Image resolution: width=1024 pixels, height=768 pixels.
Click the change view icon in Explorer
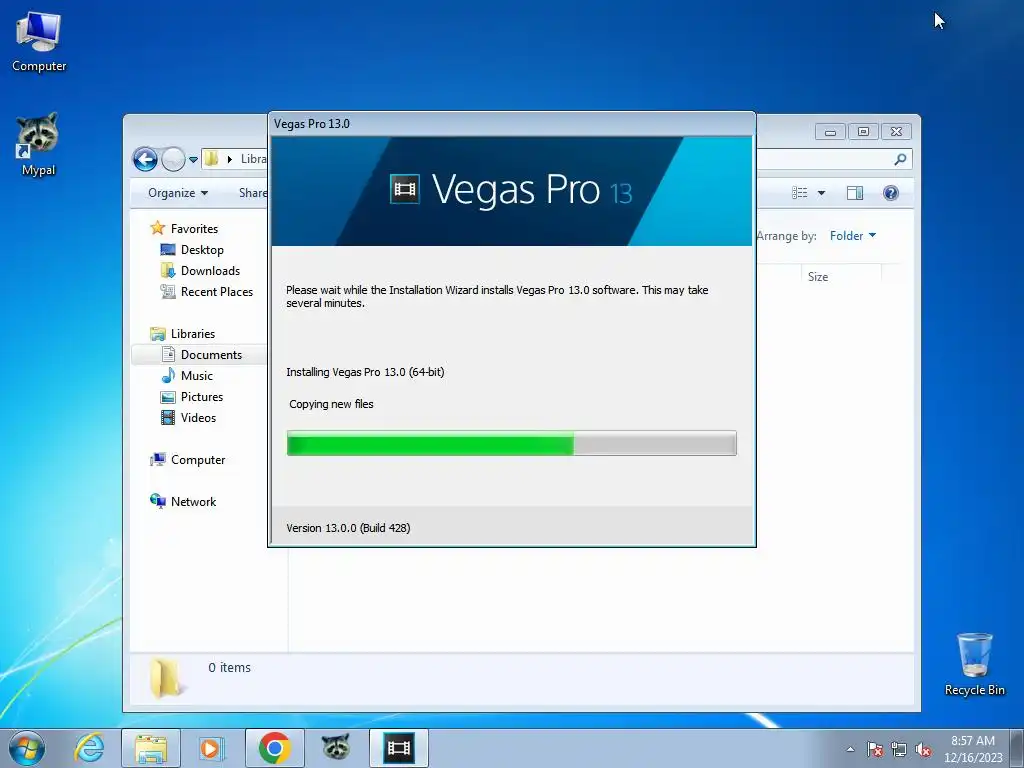799,193
